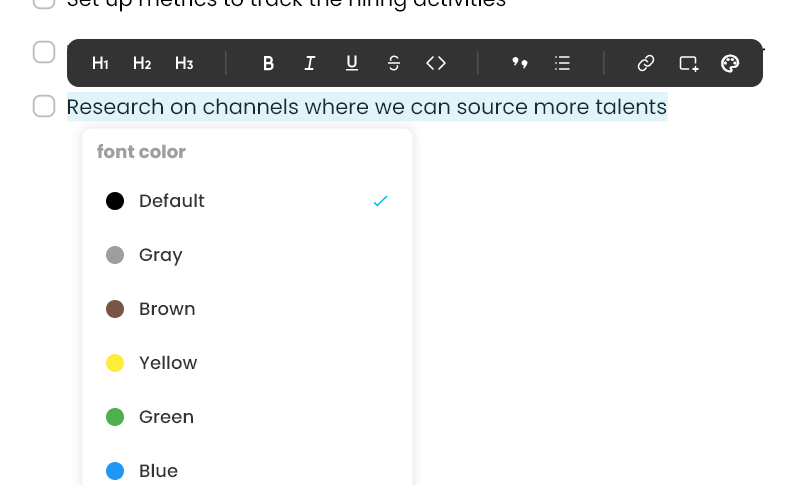Toggle italic formatting

pos(309,63)
